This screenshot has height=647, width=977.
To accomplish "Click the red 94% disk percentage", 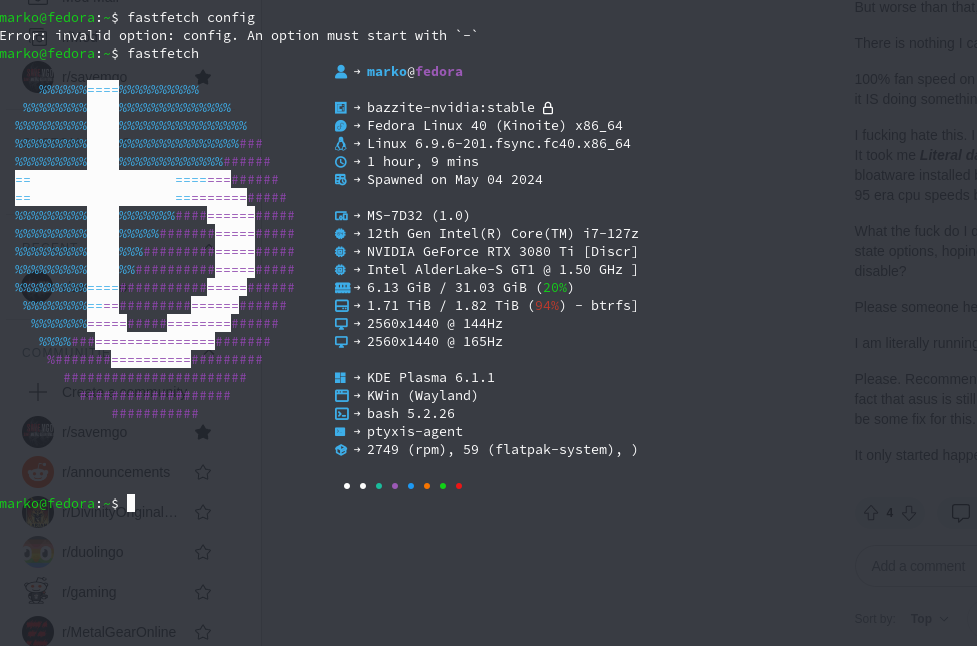I will coord(547,306).
